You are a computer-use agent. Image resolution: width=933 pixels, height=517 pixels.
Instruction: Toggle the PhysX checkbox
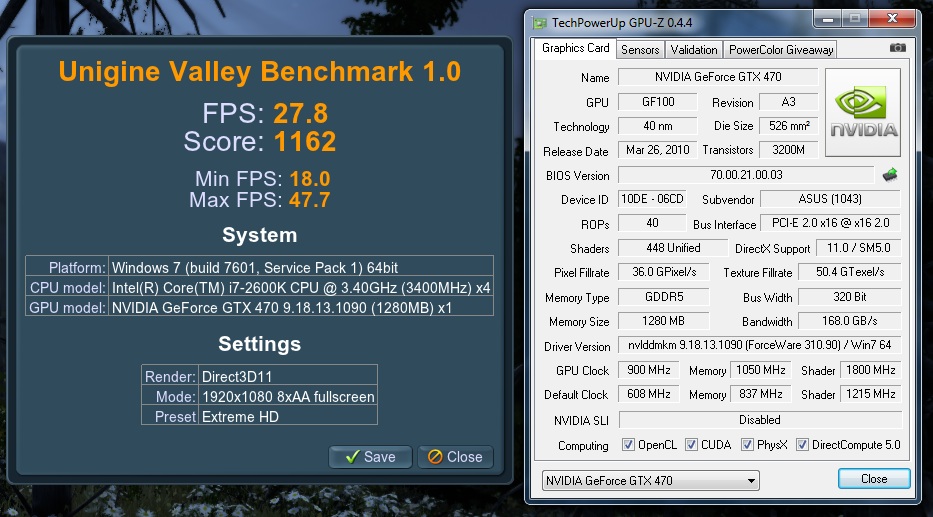(x=748, y=445)
